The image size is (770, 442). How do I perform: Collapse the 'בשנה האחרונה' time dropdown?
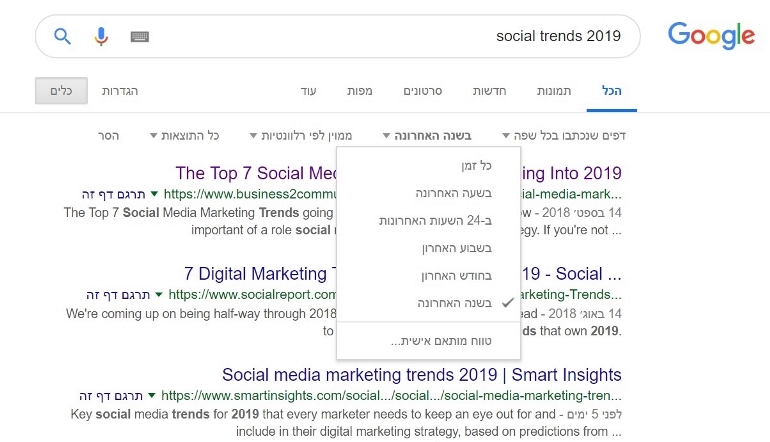point(427,136)
